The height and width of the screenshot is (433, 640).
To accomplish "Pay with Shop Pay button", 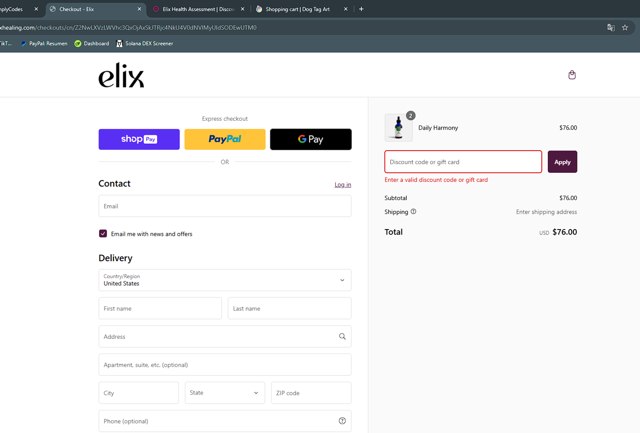I will tap(139, 139).
